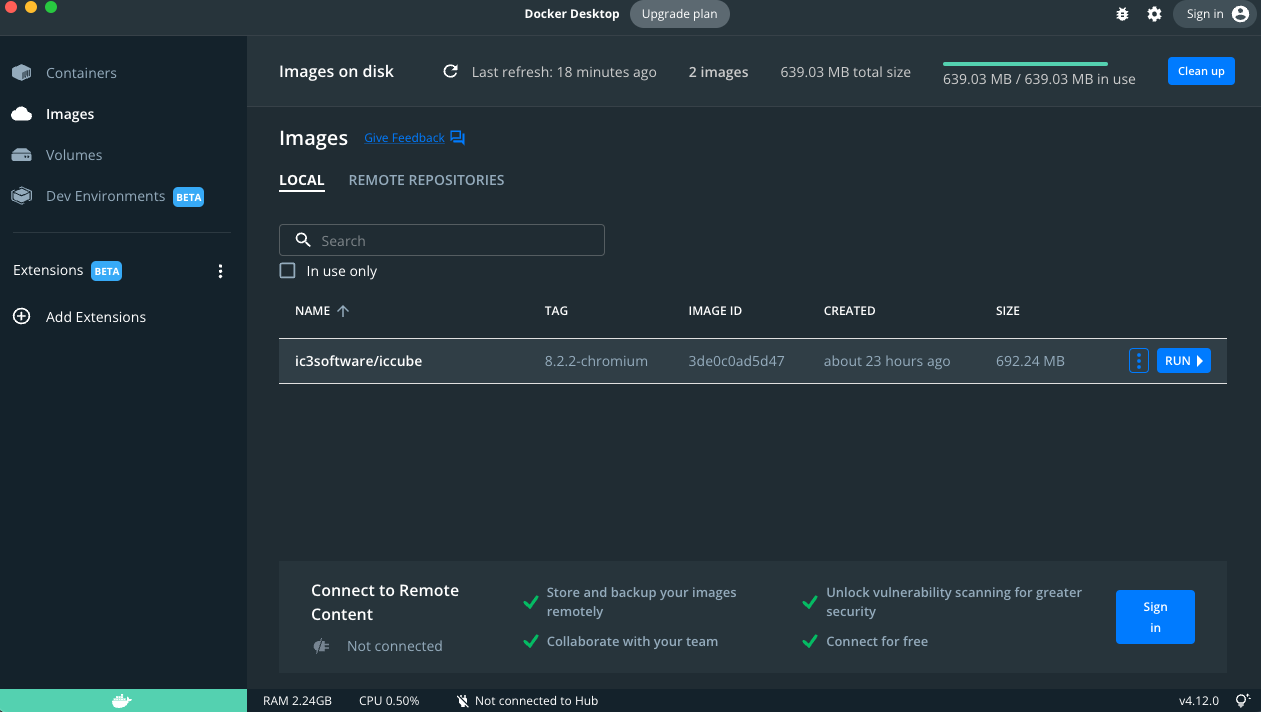Open Containers in sidebar

pos(81,73)
